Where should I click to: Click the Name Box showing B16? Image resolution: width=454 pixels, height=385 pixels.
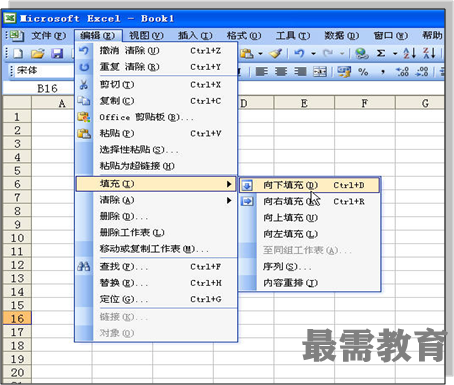[39, 88]
